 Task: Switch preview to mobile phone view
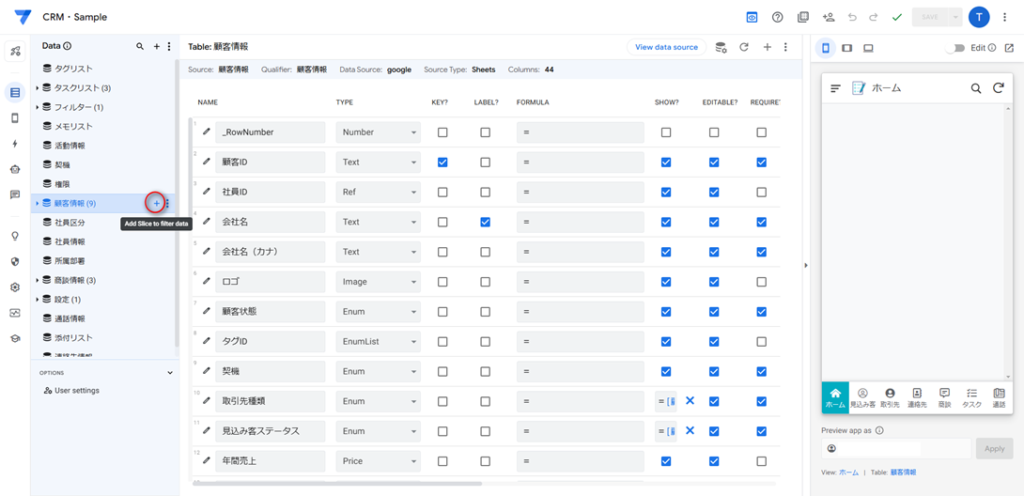click(x=825, y=48)
